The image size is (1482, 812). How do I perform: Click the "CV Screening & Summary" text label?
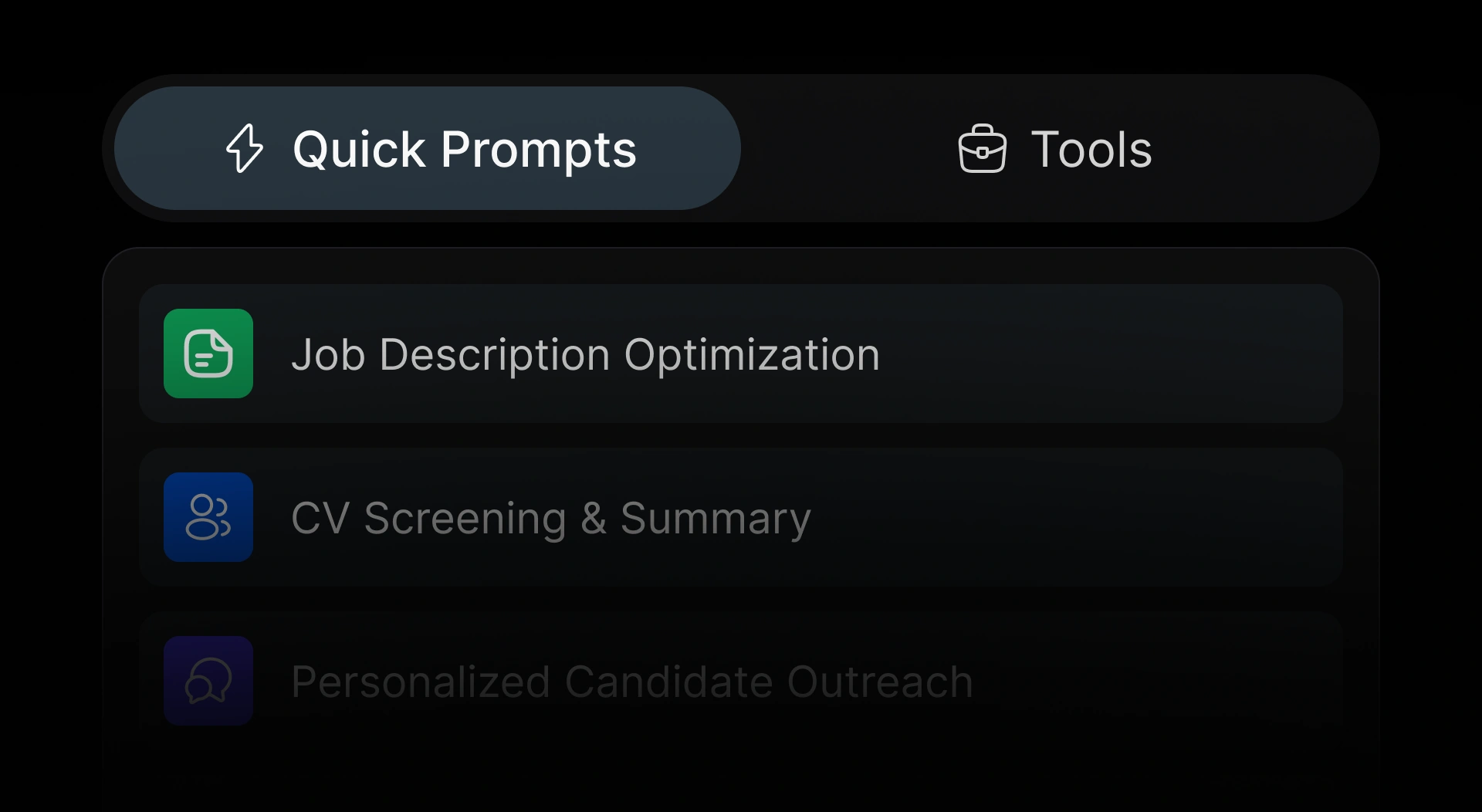[550, 518]
